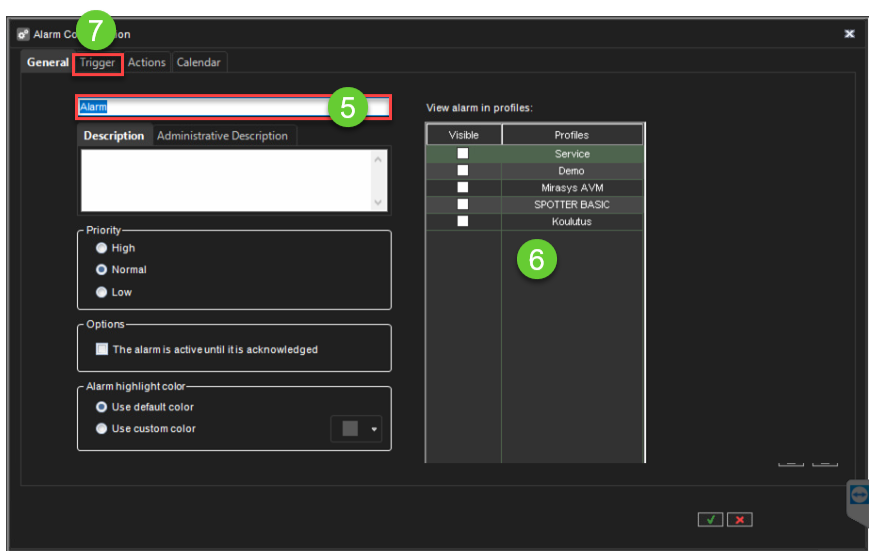Toggle alarm active until acknowledged option
This screenshot has width=872, height=551.
pyautogui.click(x=102, y=350)
